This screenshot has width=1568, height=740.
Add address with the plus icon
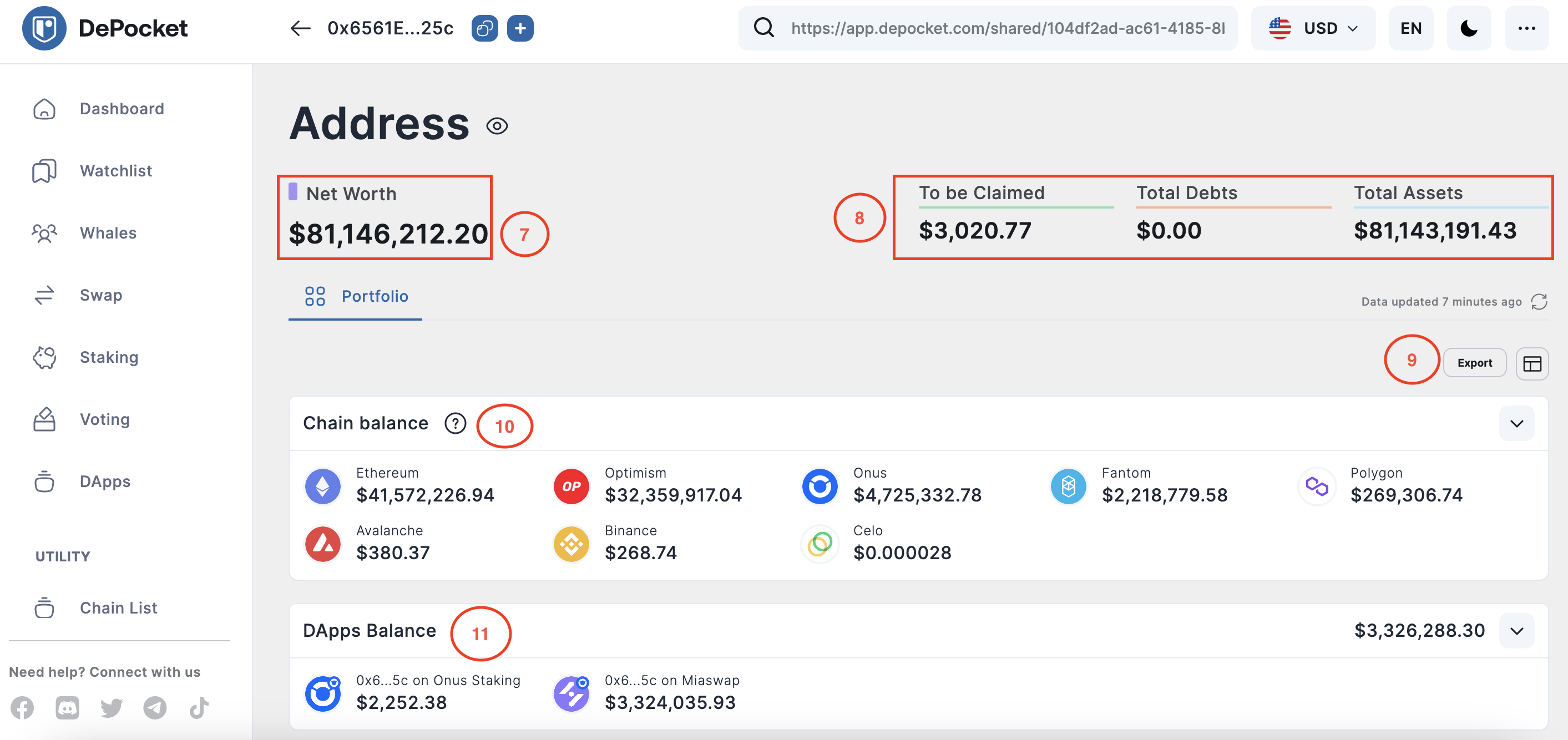pos(520,29)
